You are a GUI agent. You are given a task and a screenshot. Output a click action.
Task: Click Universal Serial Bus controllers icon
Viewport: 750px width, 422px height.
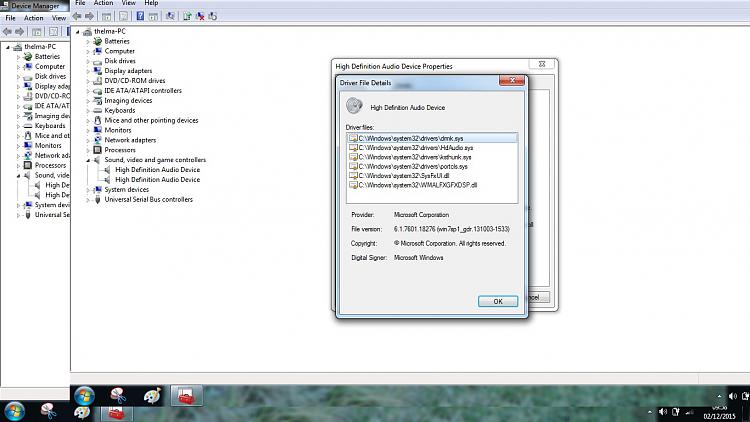pos(98,200)
